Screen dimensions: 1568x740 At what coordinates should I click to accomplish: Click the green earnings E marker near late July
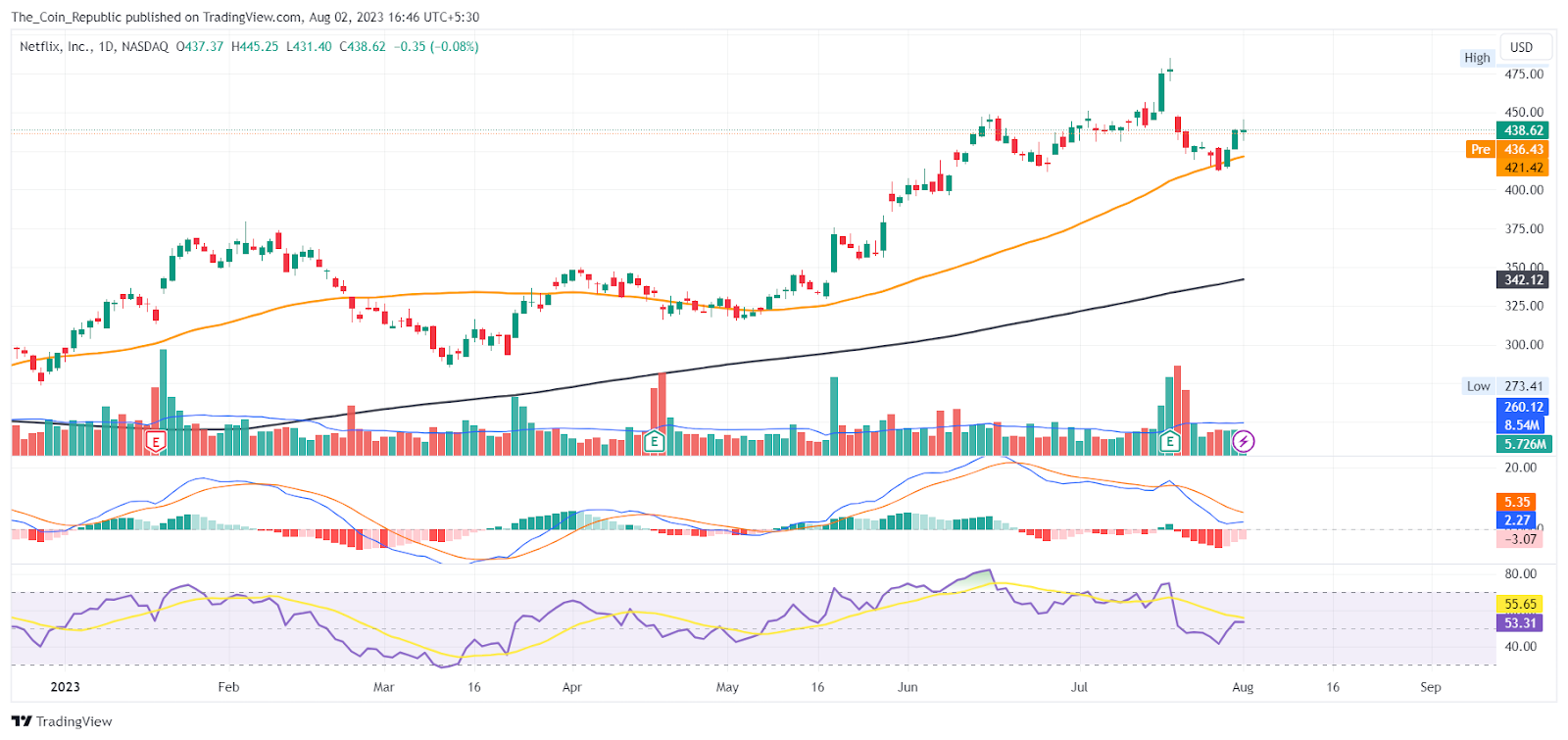(1169, 442)
